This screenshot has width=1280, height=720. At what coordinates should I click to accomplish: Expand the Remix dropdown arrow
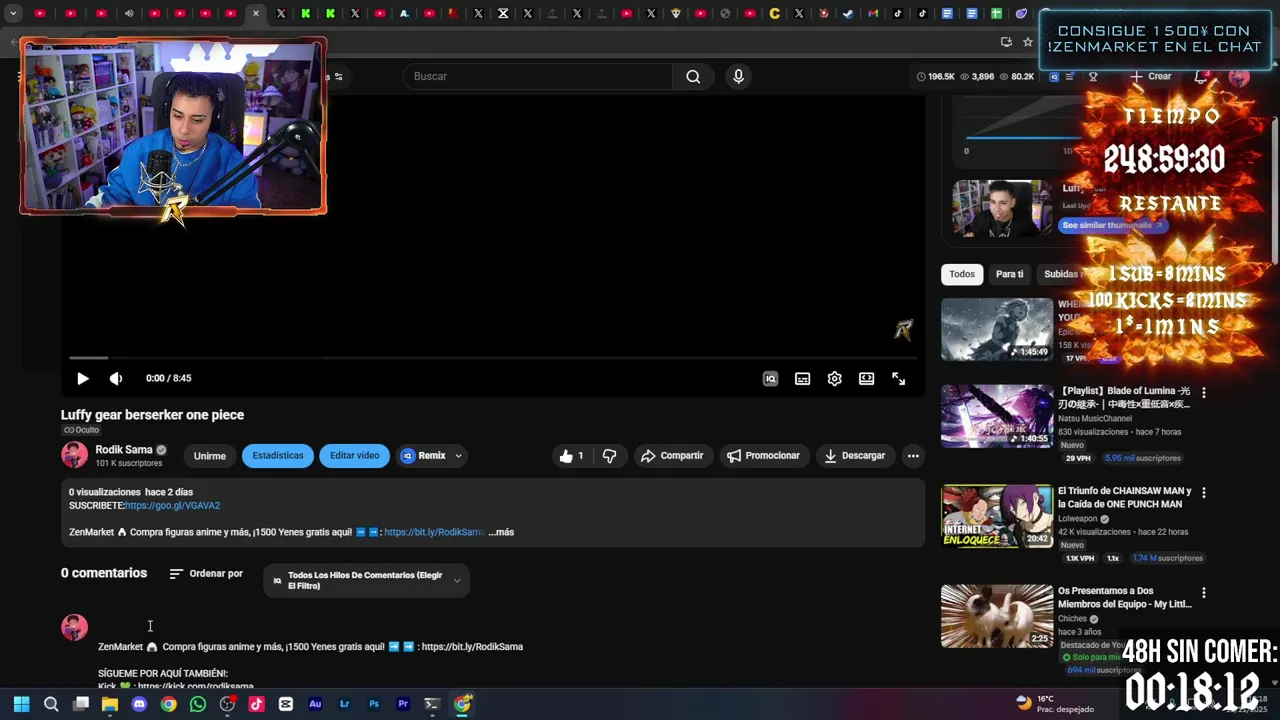coord(458,456)
